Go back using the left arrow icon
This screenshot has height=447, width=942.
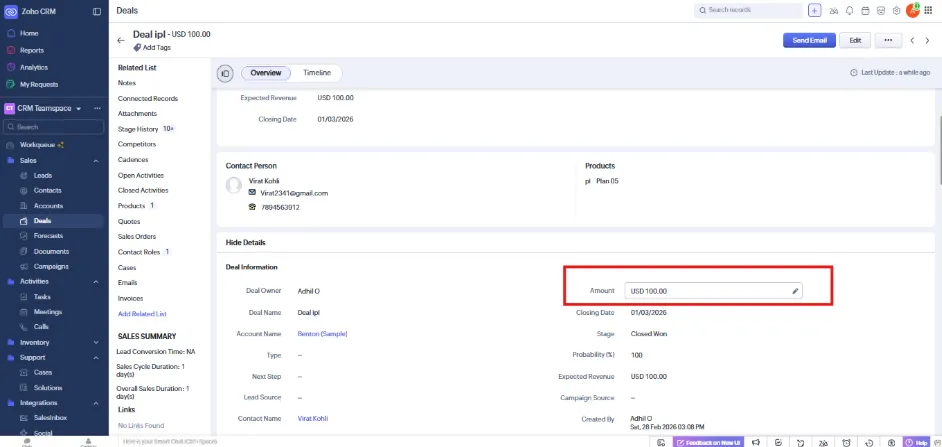point(121,40)
